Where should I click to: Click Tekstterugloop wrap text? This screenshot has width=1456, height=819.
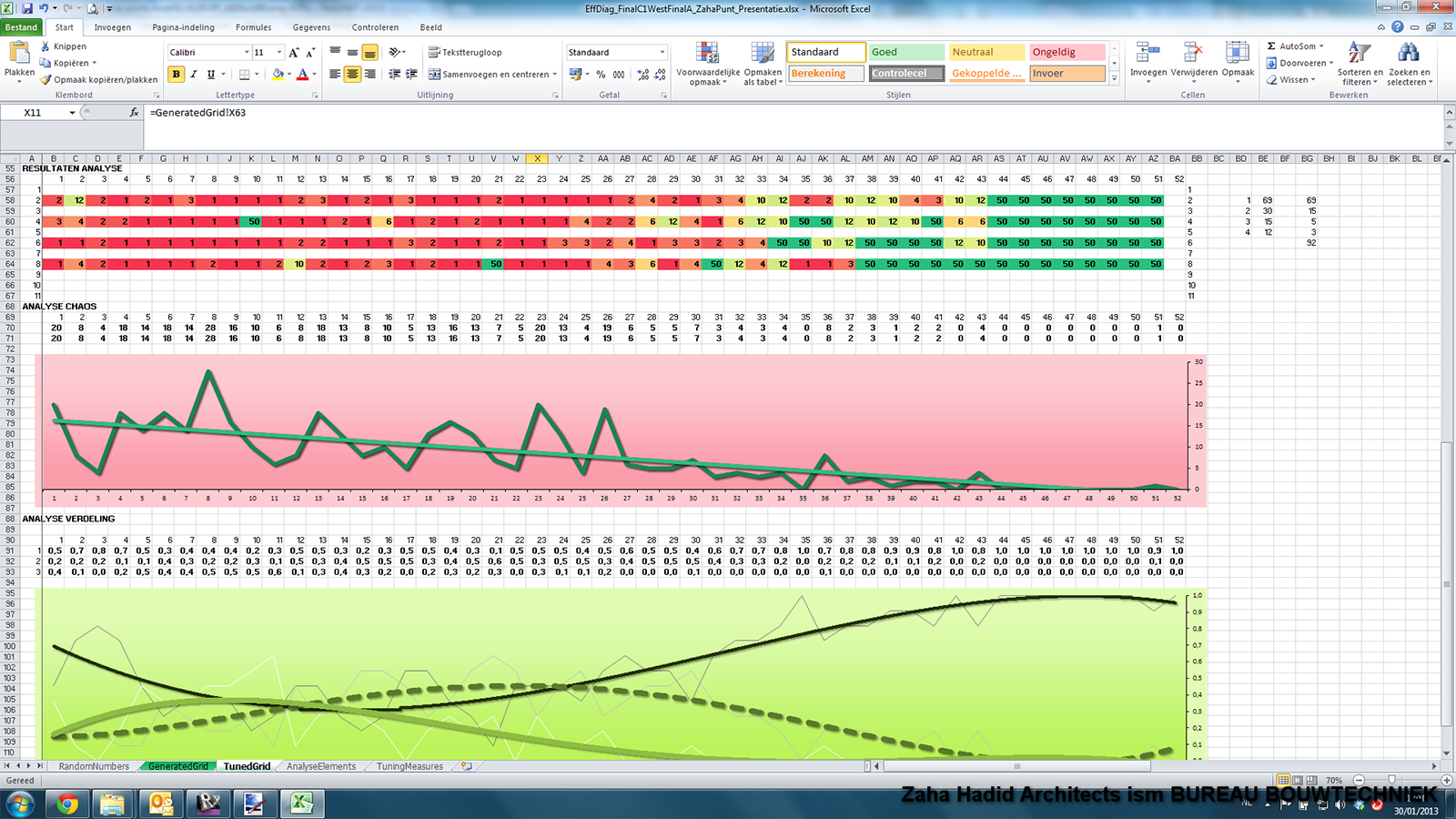pyautogui.click(x=465, y=53)
